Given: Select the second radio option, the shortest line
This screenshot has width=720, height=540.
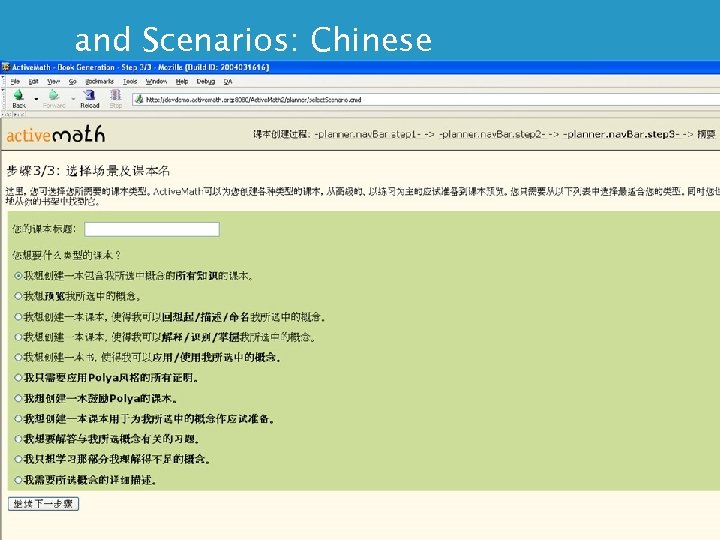Looking at the screenshot, I should [x=18, y=296].
